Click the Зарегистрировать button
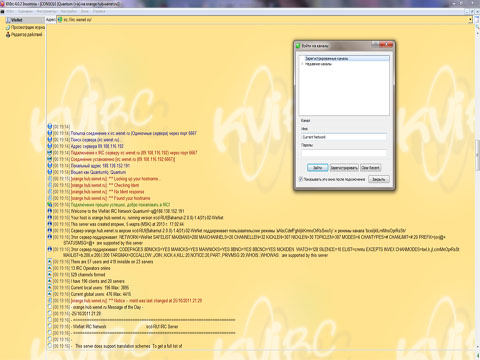This screenshot has width=480, height=360. click(344, 168)
